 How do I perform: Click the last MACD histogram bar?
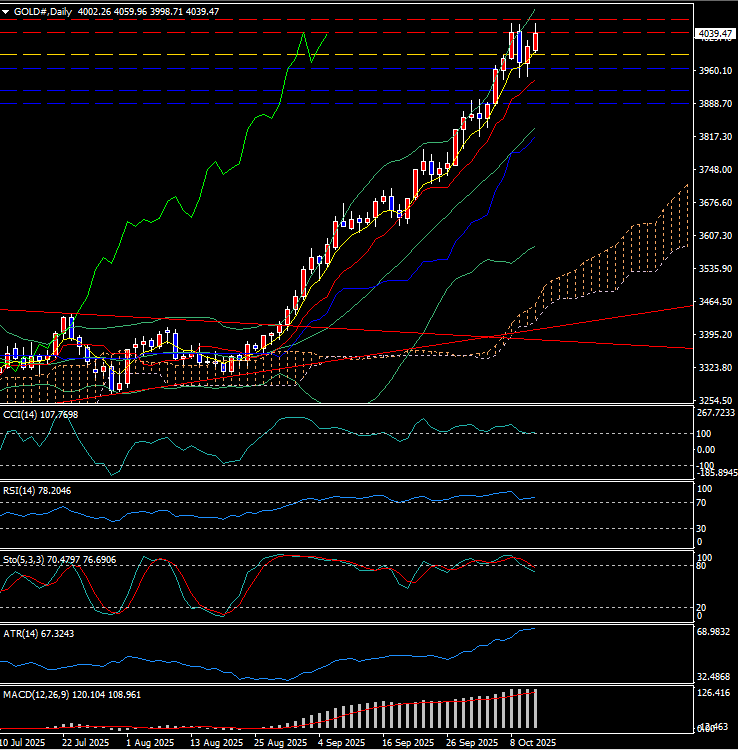pos(536,708)
